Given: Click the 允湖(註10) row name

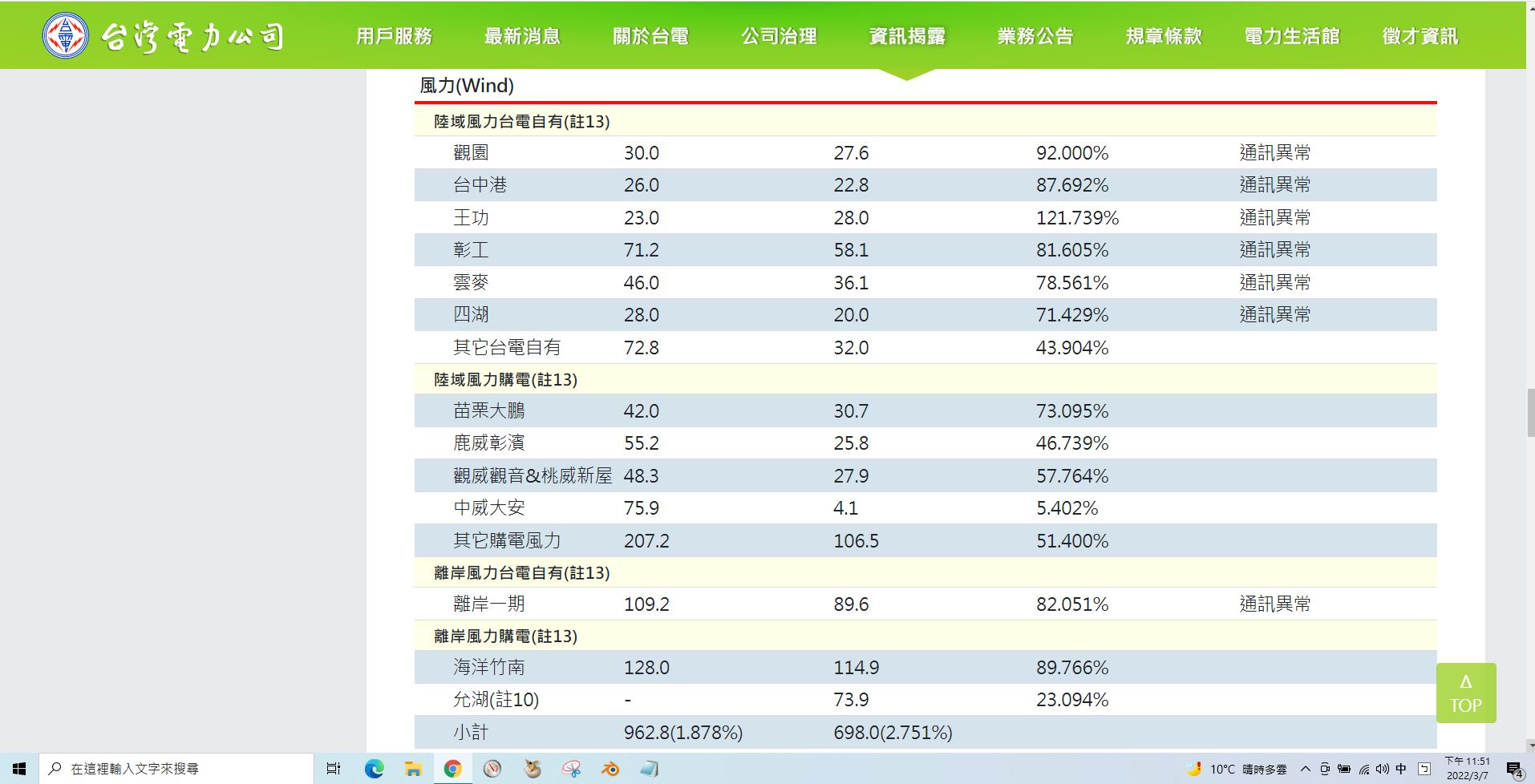Looking at the screenshot, I should [x=496, y=699].
